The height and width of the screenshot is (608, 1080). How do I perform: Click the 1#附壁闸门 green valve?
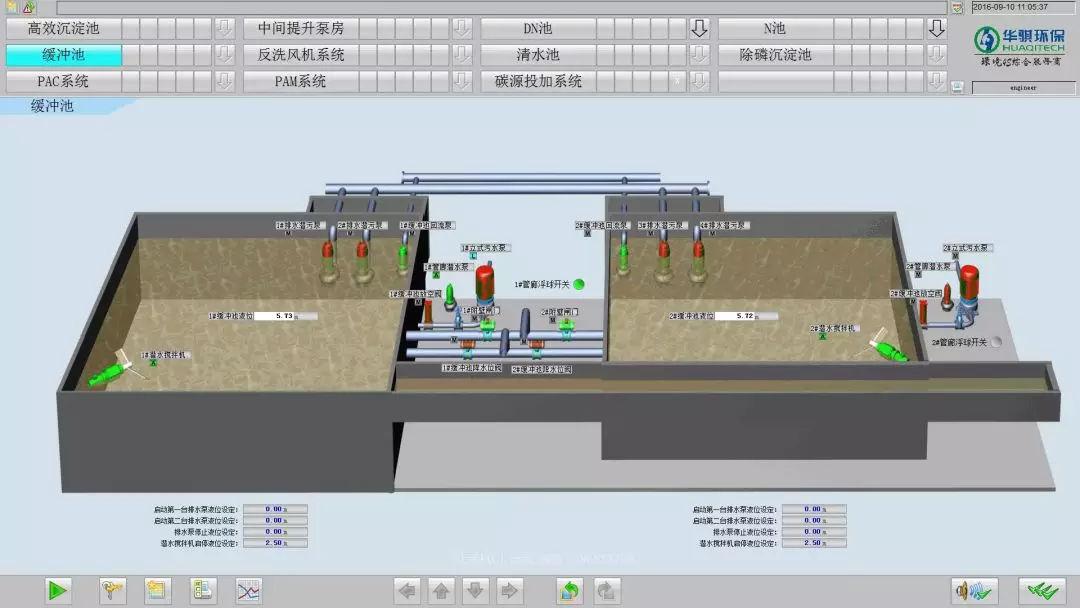tap(488, 327)
